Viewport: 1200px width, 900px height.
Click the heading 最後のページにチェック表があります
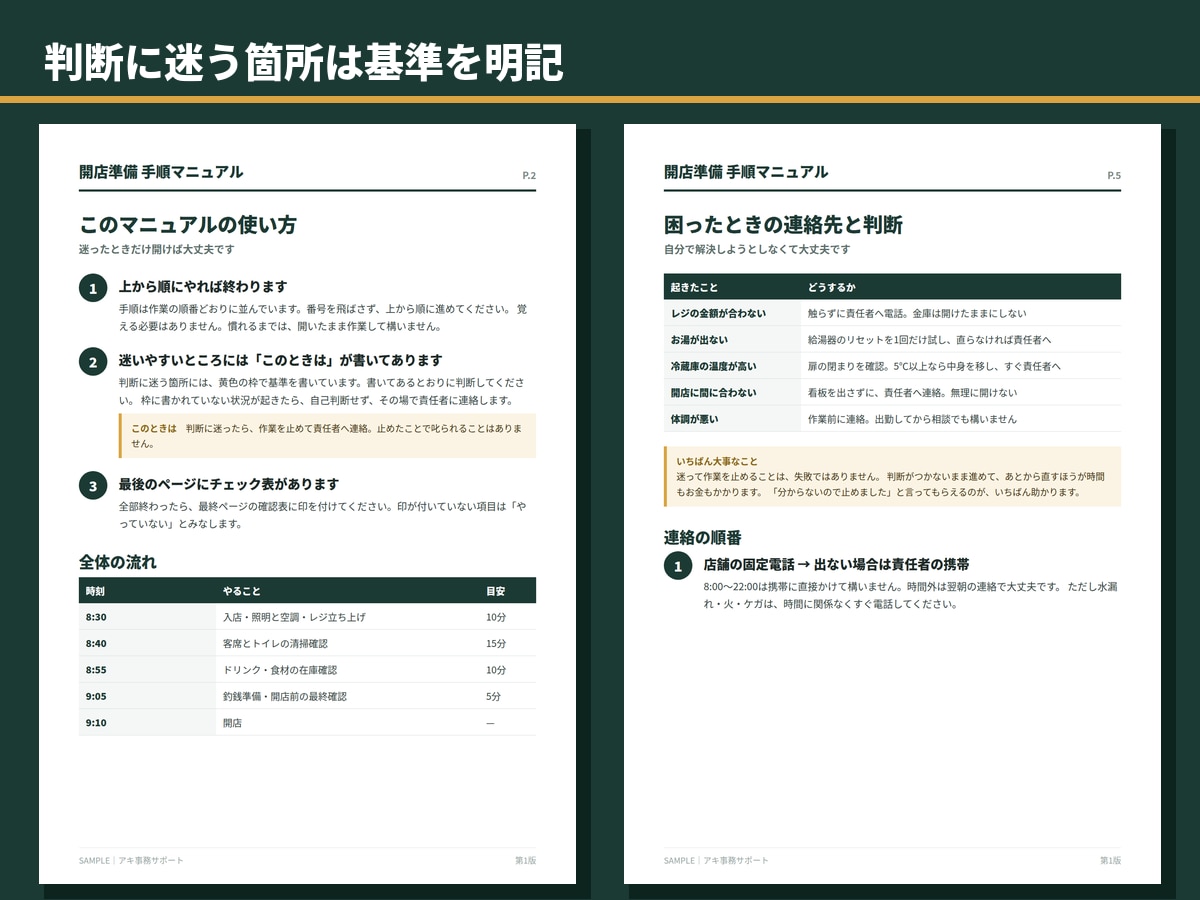coord(229,484)
